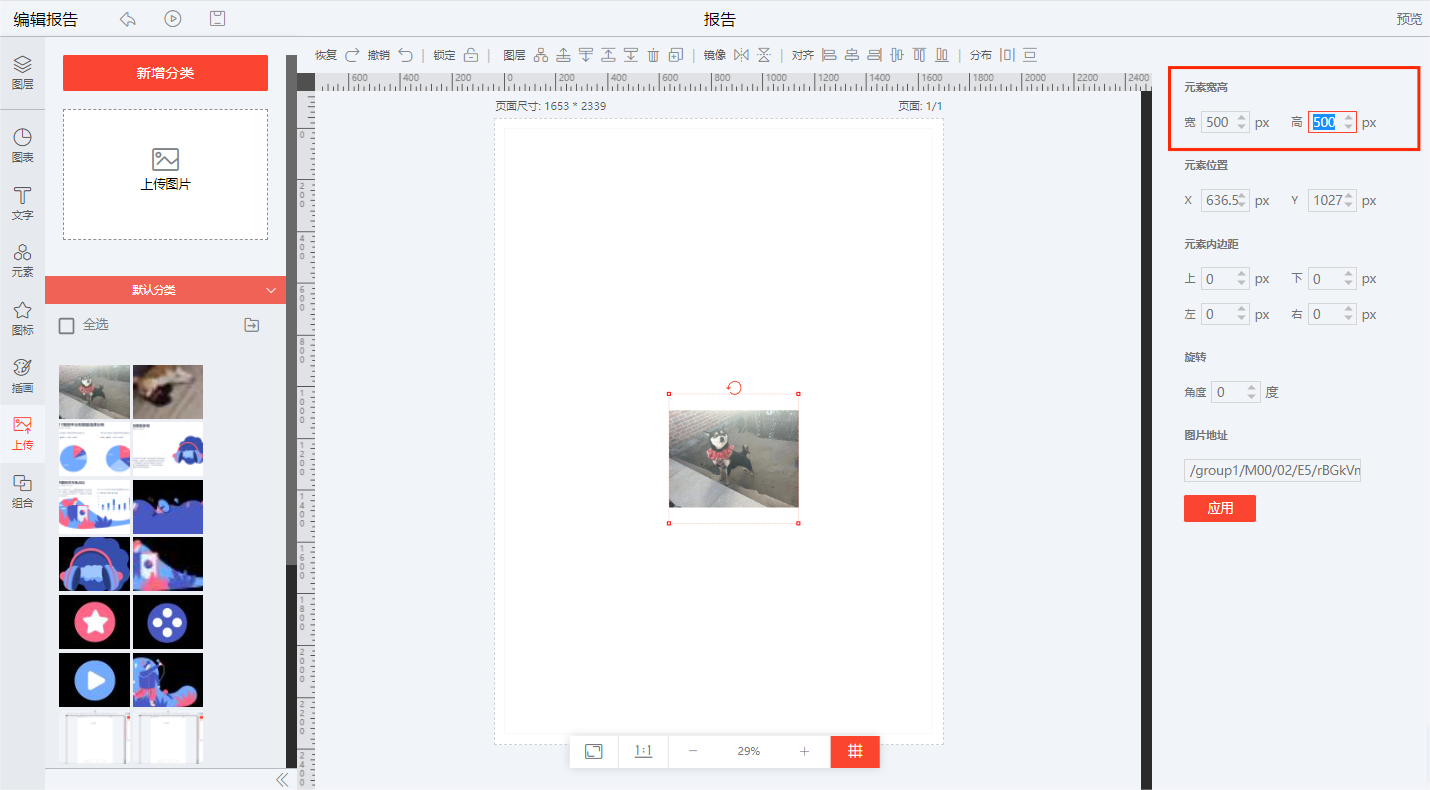Click the 预览 preview link
This screenshot has height=790, width=1430.
coord(1409,19)
